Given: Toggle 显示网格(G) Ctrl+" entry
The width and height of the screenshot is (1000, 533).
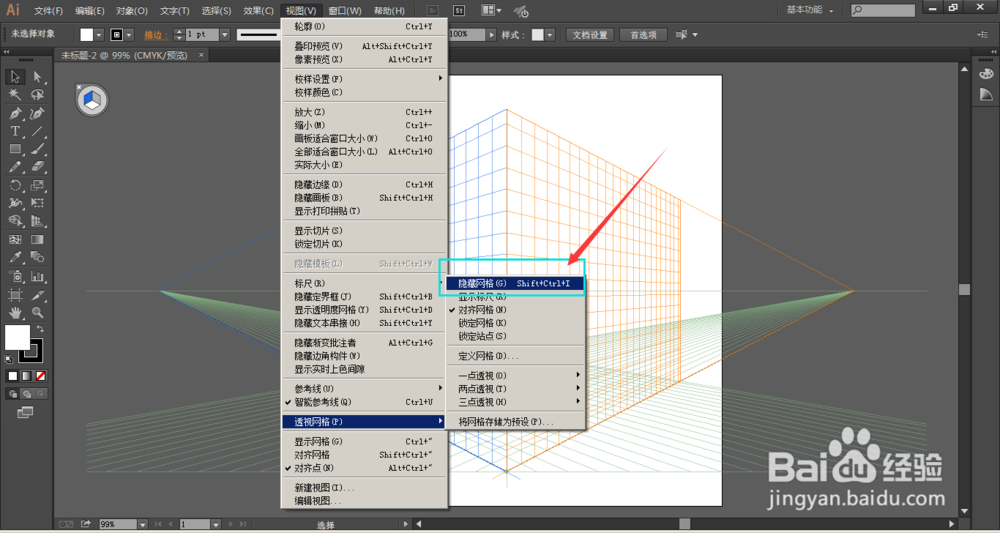Looking at the screenshot, I should click(x=364, y=442).
